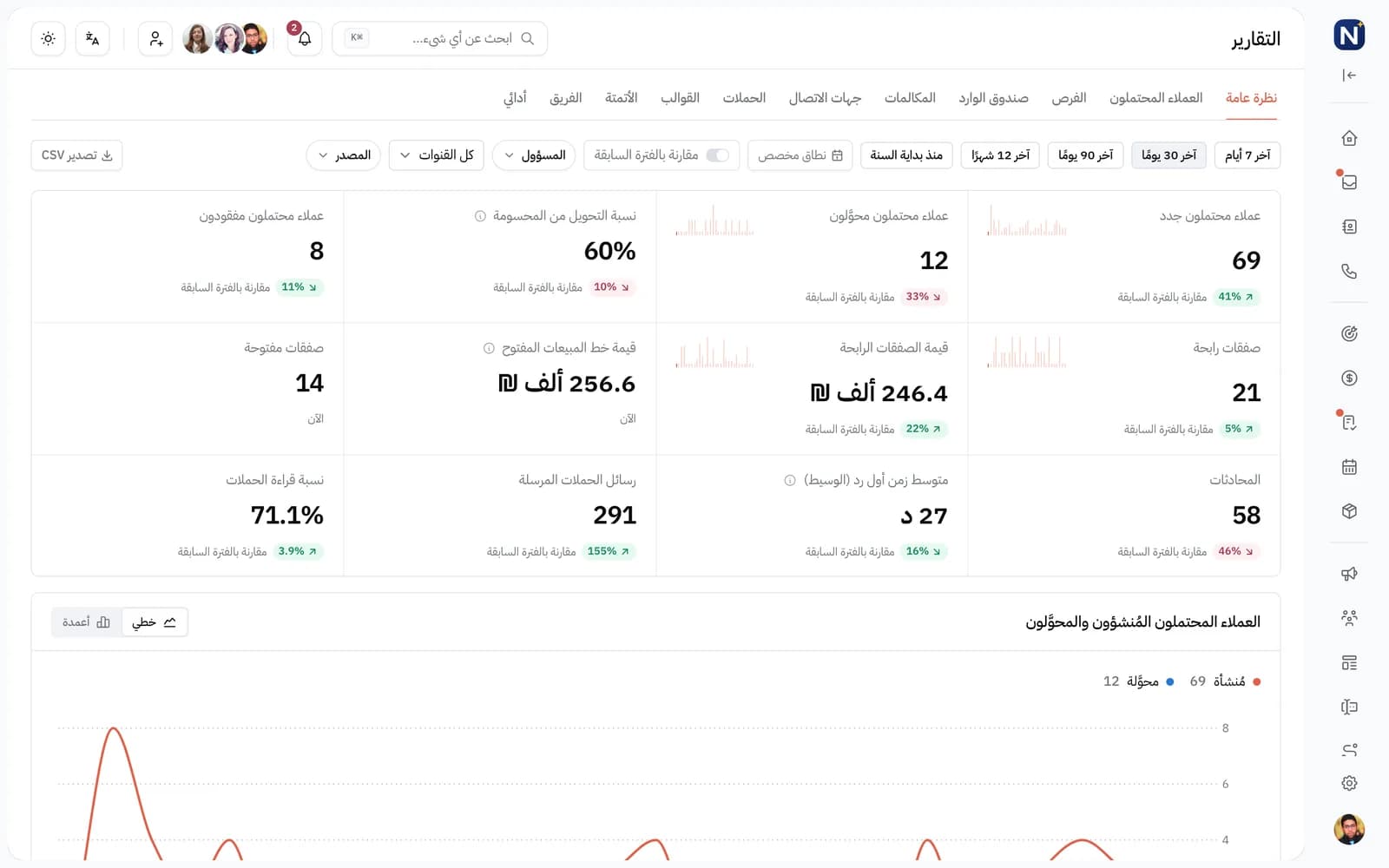The image size is (1389, 868).
Task: Open the settings gear sidebar icon
Action: [1349, 783]
